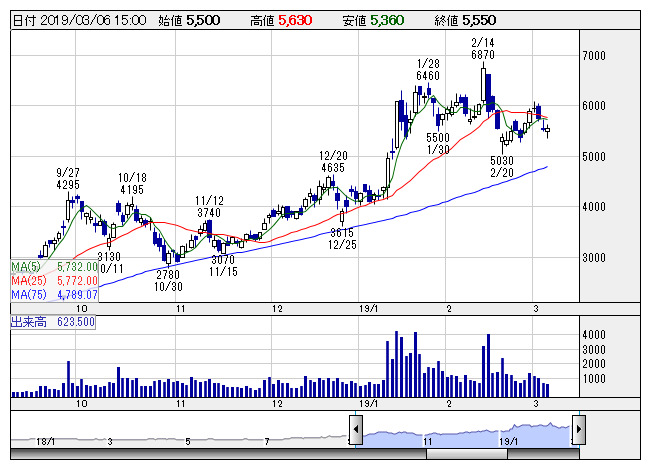Select the MA(75) legend entry
This screenshot has width=652, height=469.
coord(54,295)
